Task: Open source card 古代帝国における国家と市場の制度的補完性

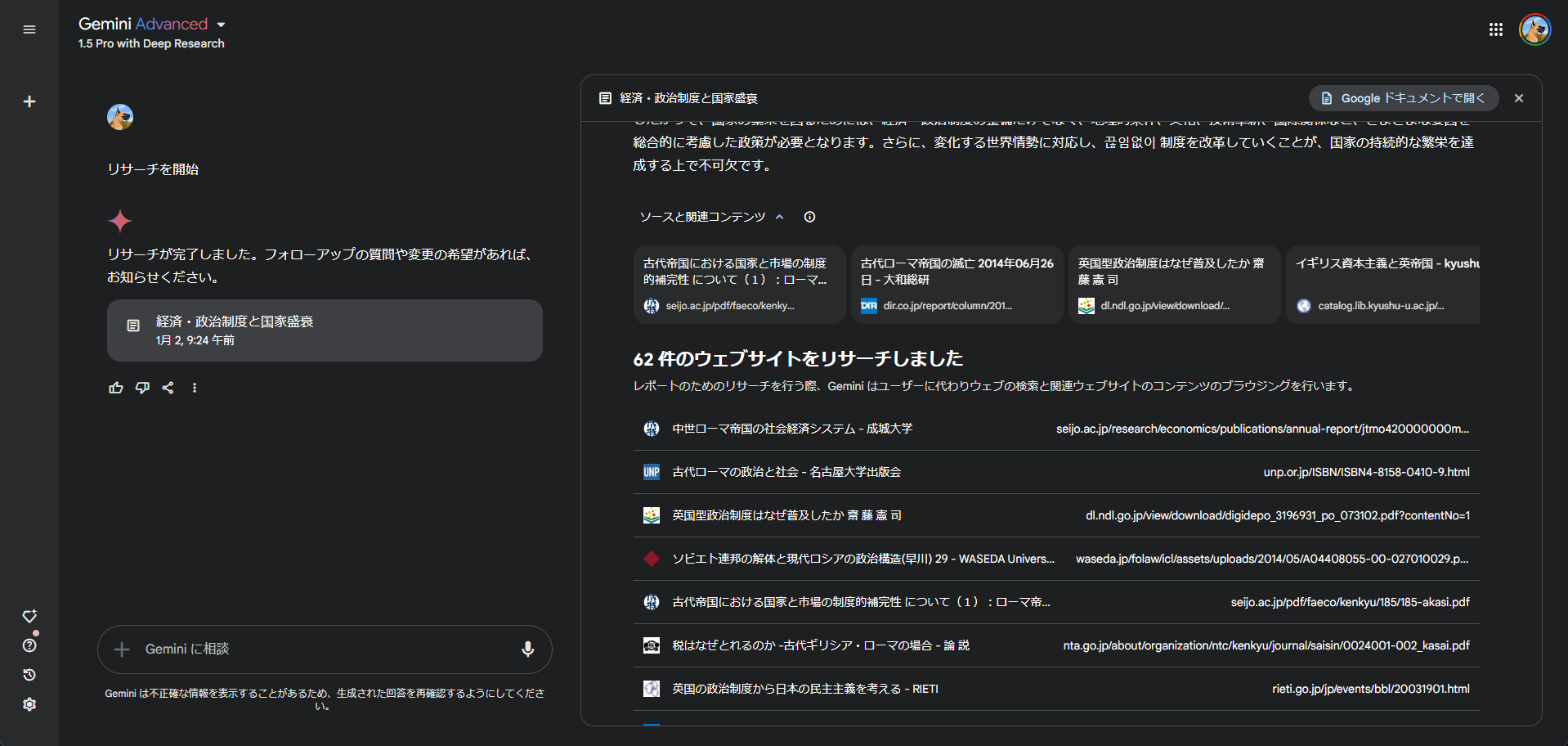Action: click(x=740, y=285)
